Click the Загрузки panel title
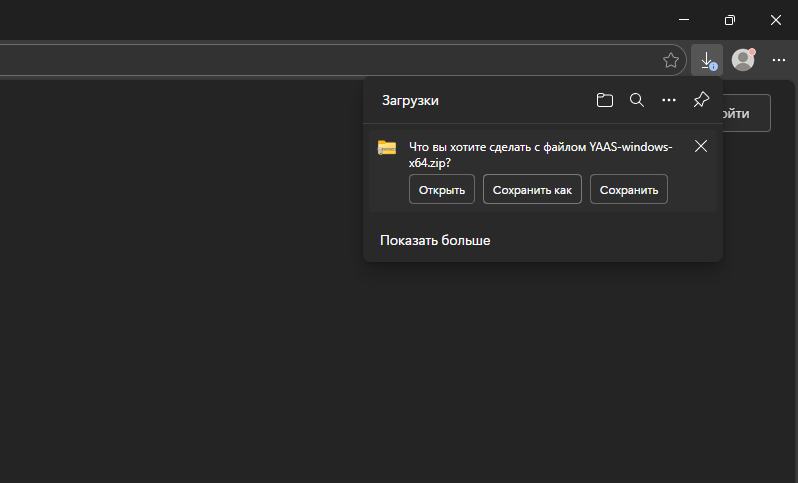 point(410,100)
